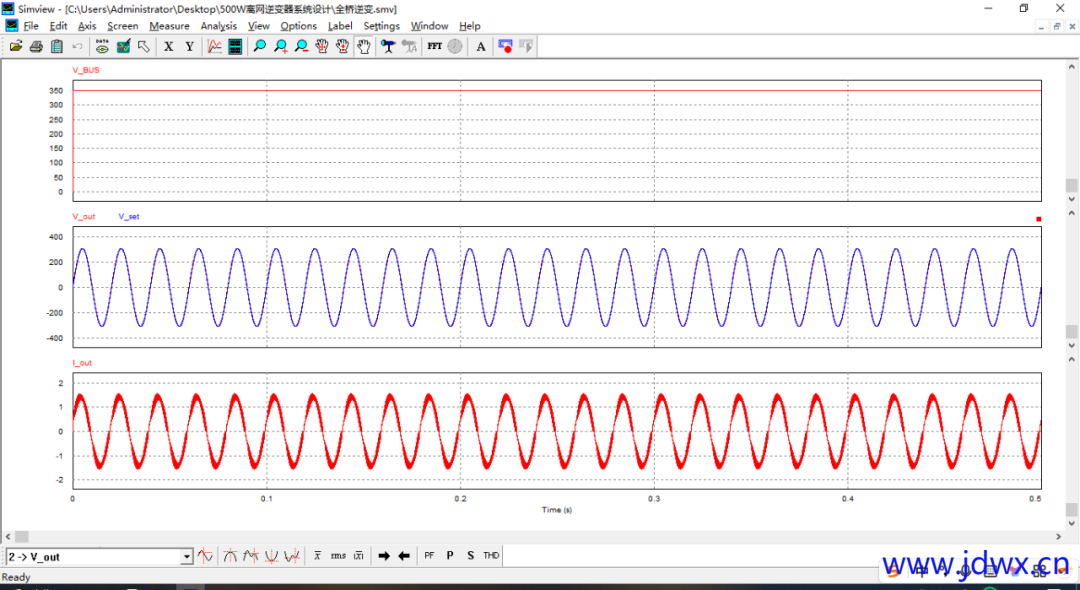The image size is (1080, 590).
Task: Calculate real power with P button
Action: 450,556
